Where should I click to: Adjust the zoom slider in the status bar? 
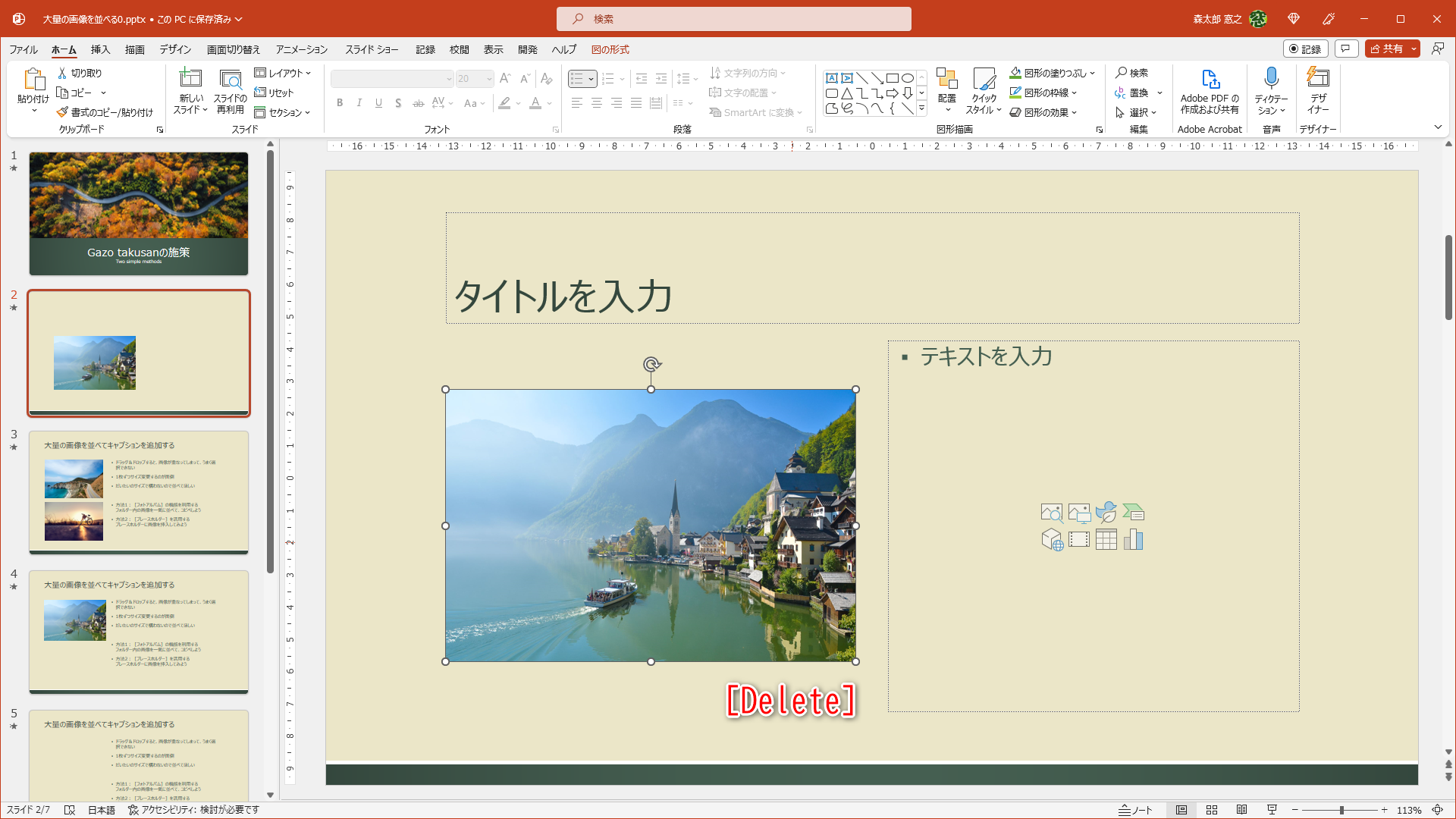(x=1342, y=809)
